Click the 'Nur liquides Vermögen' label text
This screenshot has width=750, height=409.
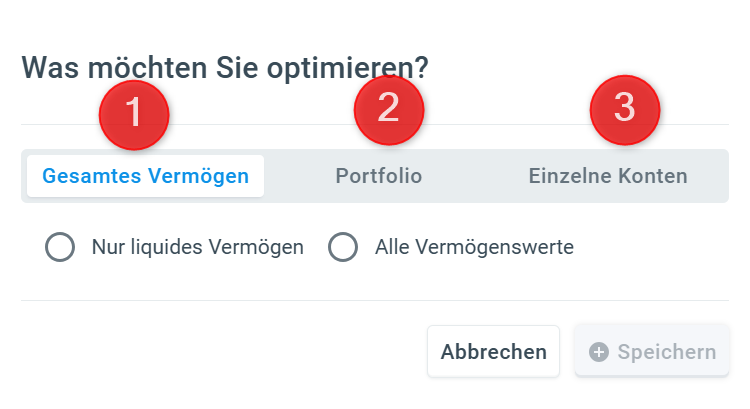pos(198,247)
